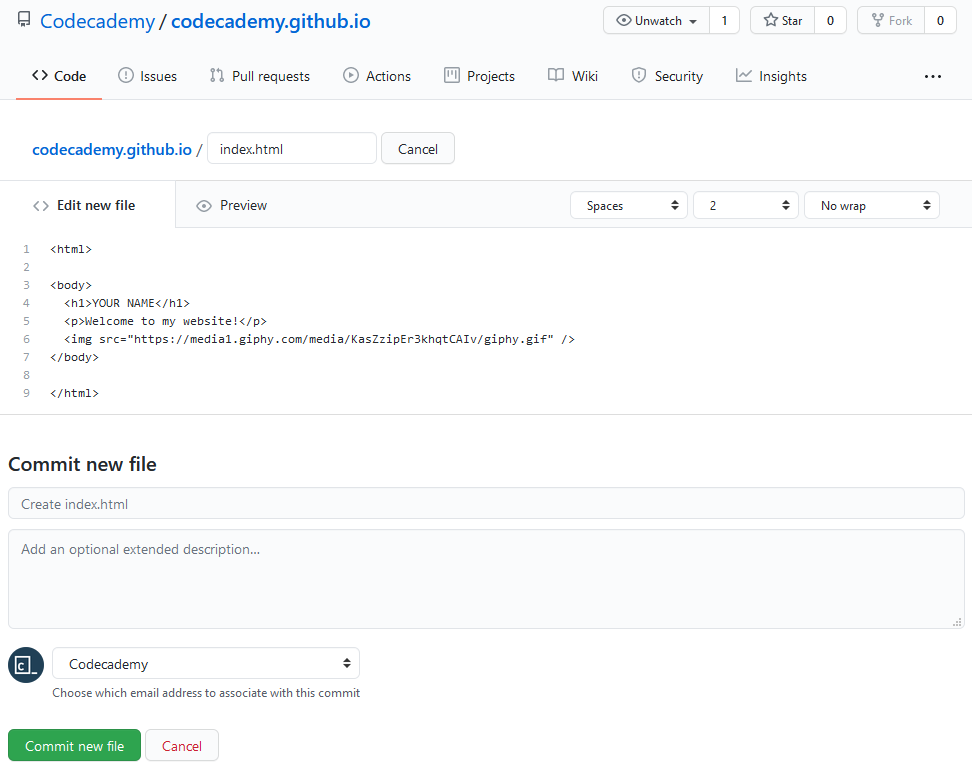Screen dimensions: 972x768
Task: Click the index.html filename input field
Action: point(292,149)
